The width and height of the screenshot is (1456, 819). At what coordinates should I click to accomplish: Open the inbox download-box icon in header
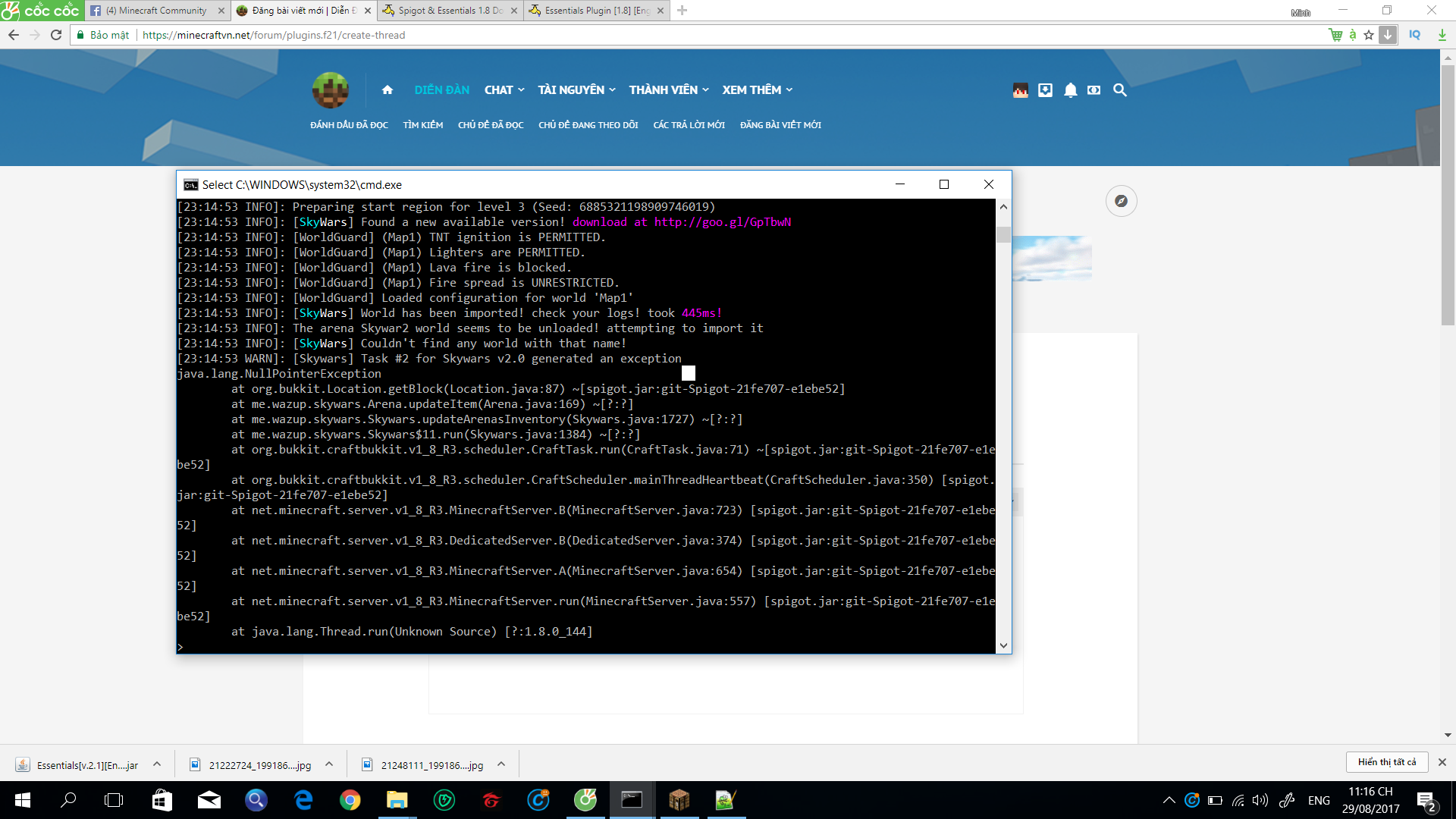click(x=1045, y=90)
